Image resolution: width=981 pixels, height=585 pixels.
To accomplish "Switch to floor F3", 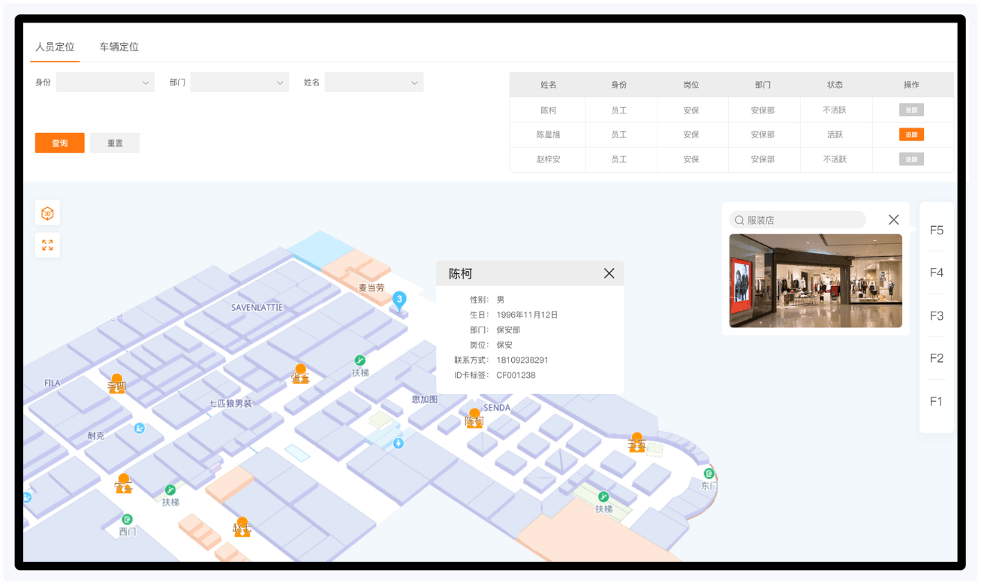I will coord(937,316).
